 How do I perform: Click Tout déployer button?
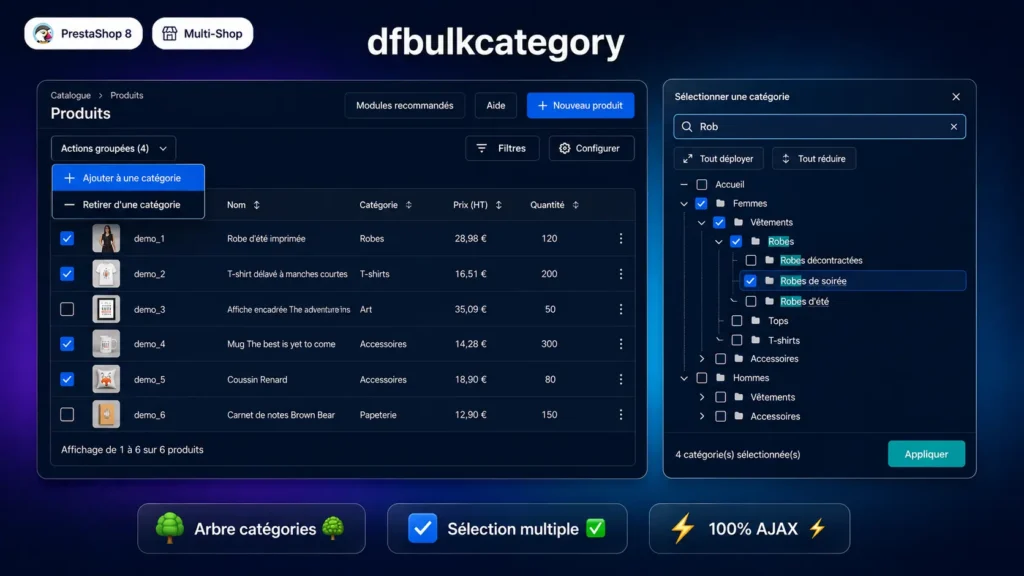pyautogui.click(x=718, y=159)
